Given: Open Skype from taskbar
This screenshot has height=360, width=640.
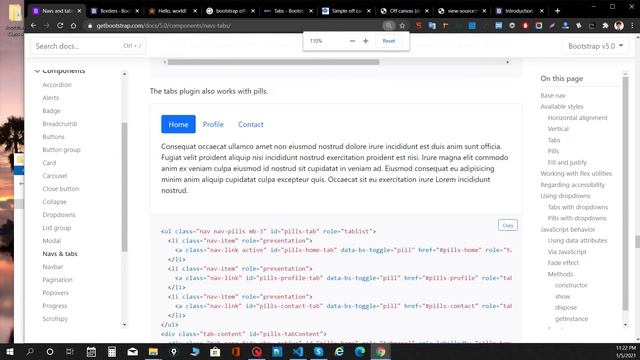Looking at the screenshot, I should coord(319,351).
